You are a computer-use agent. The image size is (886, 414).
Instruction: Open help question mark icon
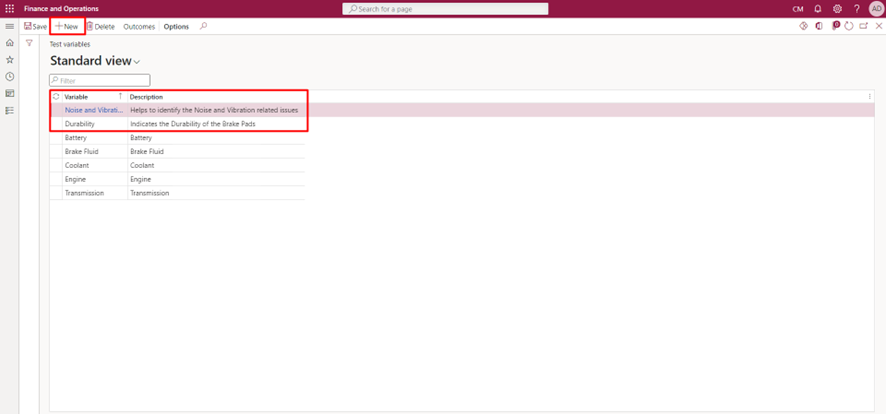pos(857,9)
